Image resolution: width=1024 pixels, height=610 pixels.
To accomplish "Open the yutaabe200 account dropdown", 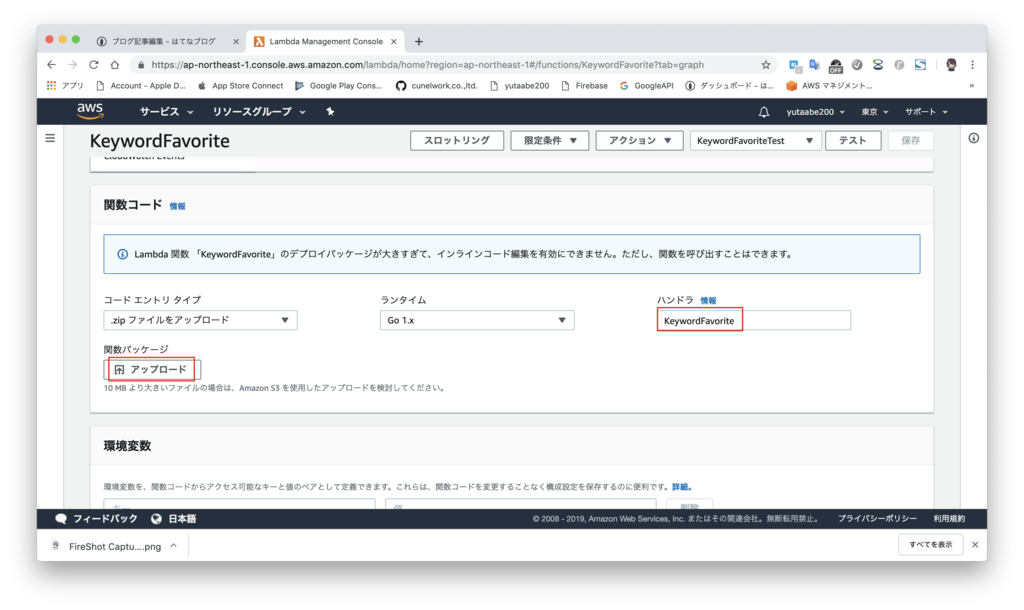I will click(815, 112).
